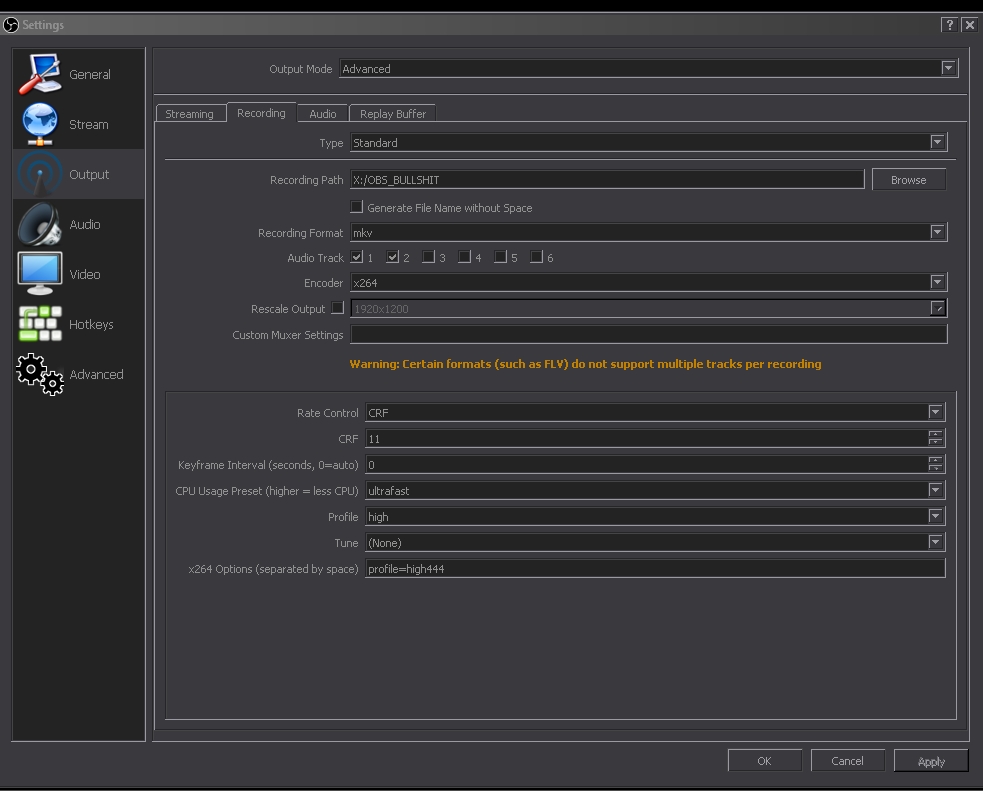Click the help question mark button
This screenshot has width=983, height=791.
950,24
